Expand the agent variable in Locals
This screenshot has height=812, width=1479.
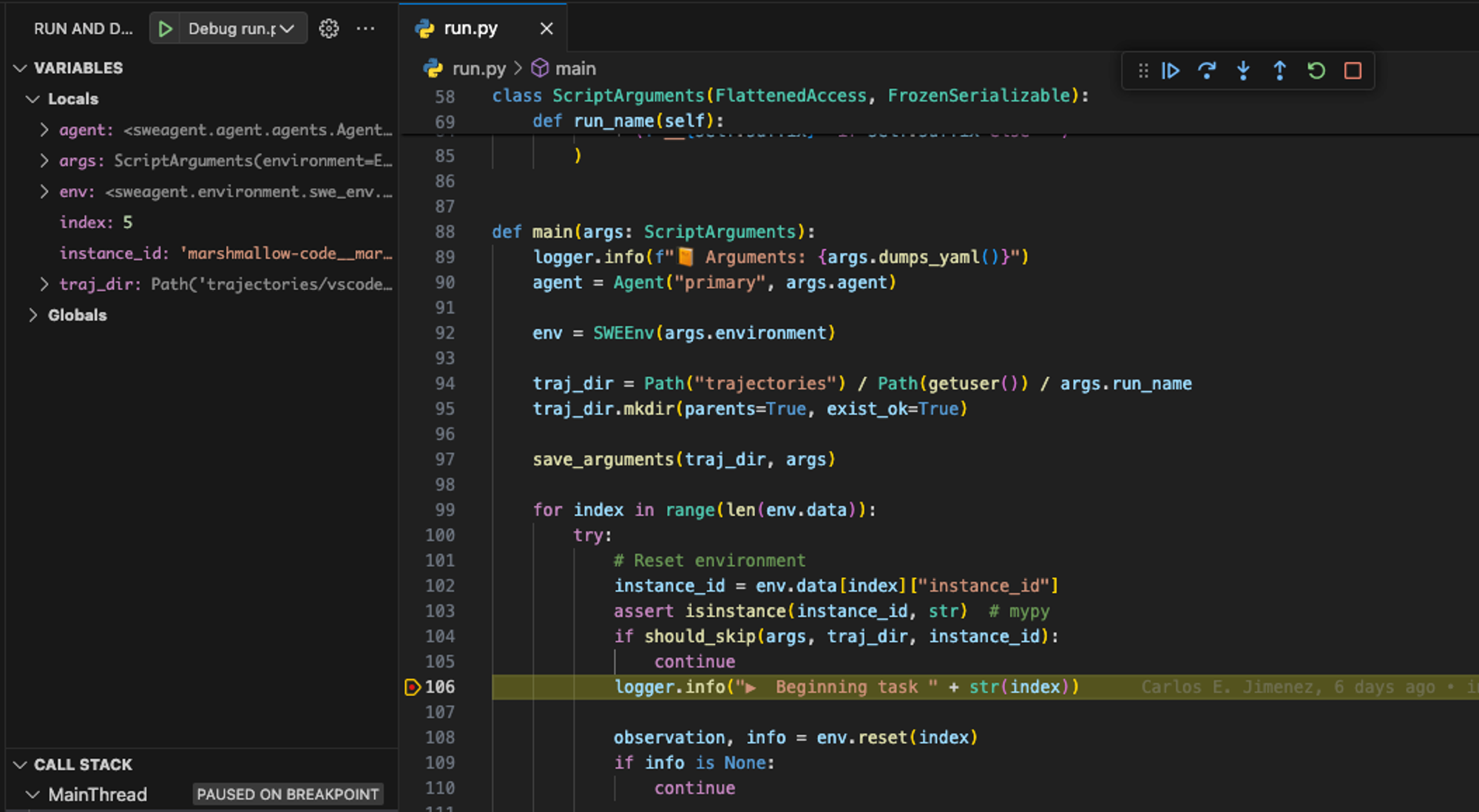(44, 130)
